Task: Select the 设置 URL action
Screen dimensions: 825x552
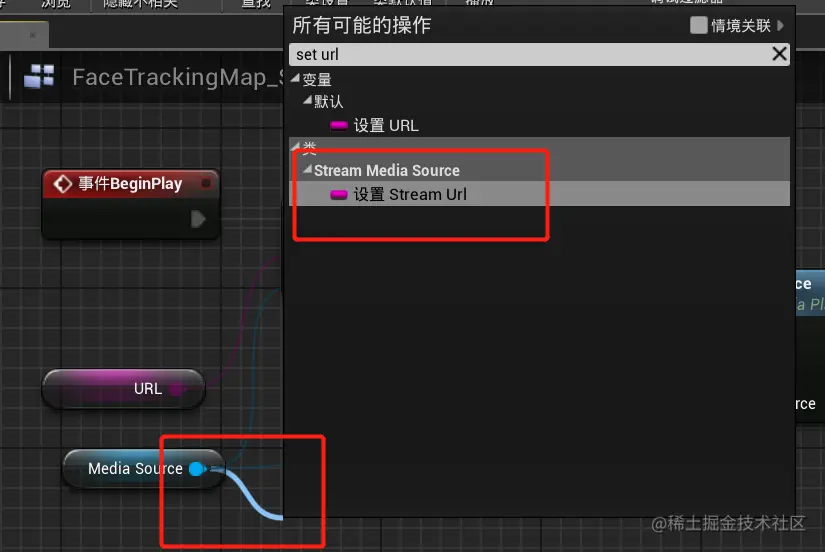Action: click(386, 126)
